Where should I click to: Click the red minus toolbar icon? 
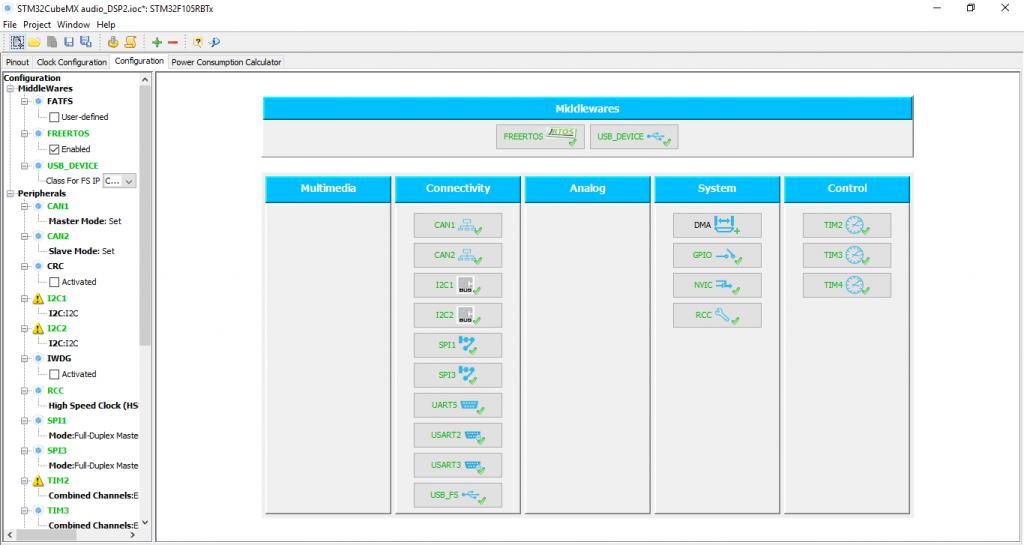point(173,42)
